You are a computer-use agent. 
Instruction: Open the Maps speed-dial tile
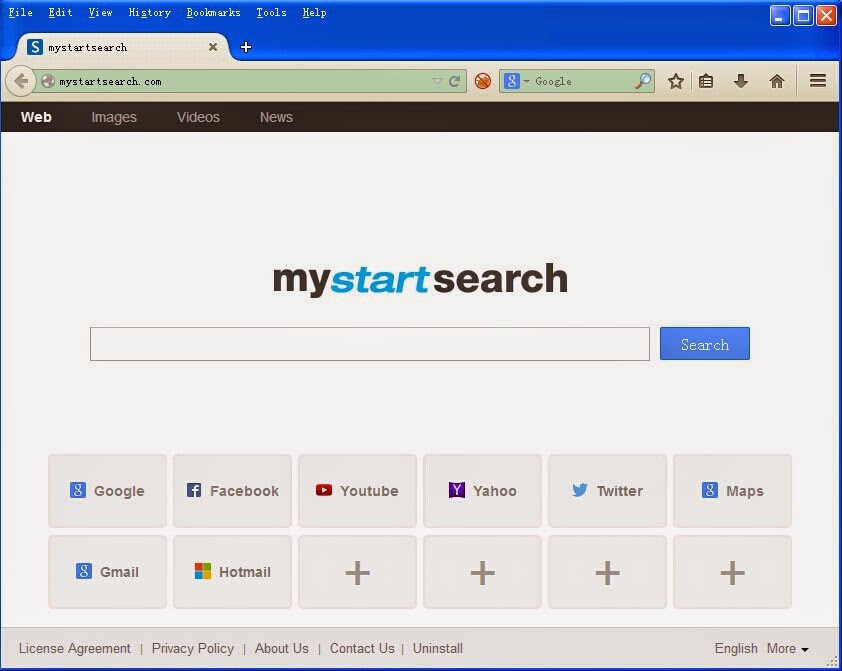pyautogui.click(x=732, y=491)
